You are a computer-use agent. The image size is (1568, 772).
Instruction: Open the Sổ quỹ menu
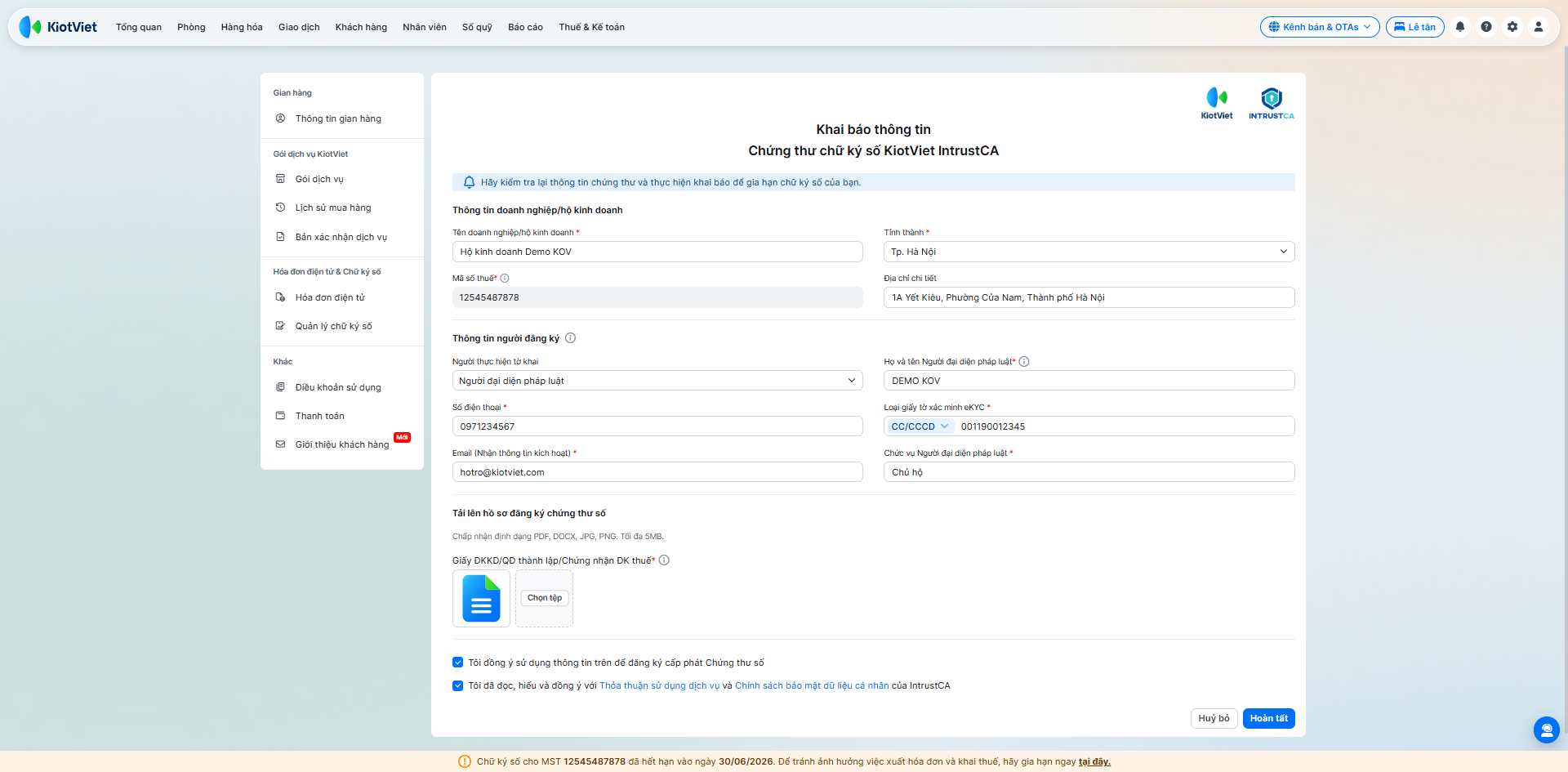pos(477,27)
